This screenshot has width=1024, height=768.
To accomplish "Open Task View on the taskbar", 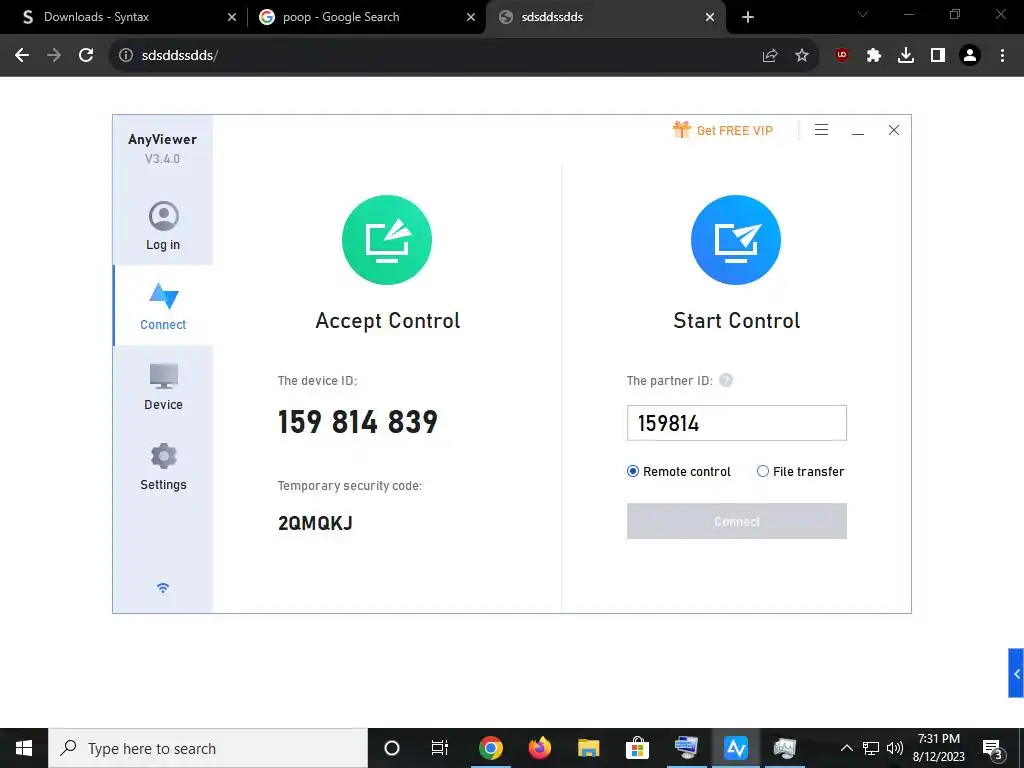I will [440, 748].
